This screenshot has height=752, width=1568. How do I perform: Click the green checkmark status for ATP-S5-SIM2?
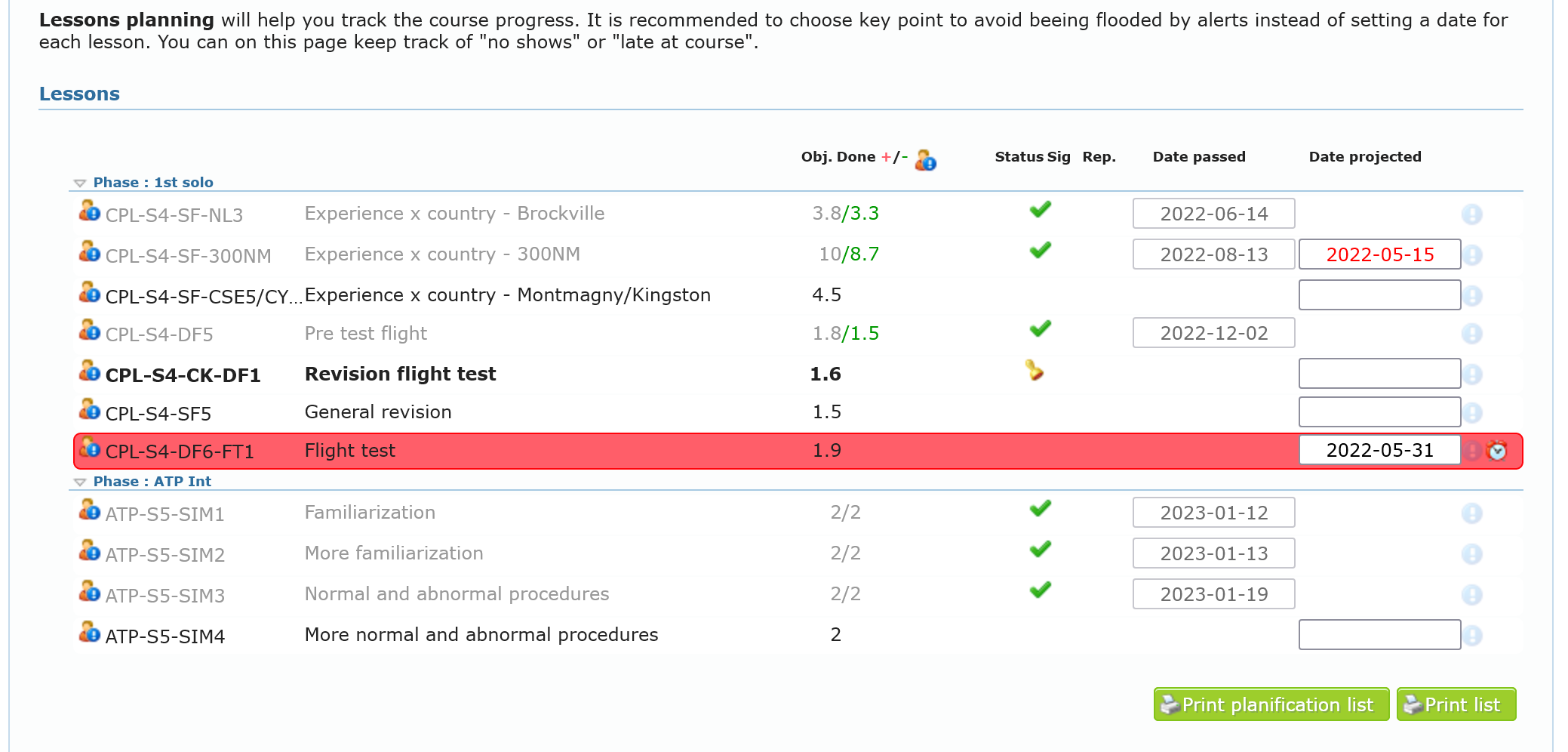tap(1041, 550)
